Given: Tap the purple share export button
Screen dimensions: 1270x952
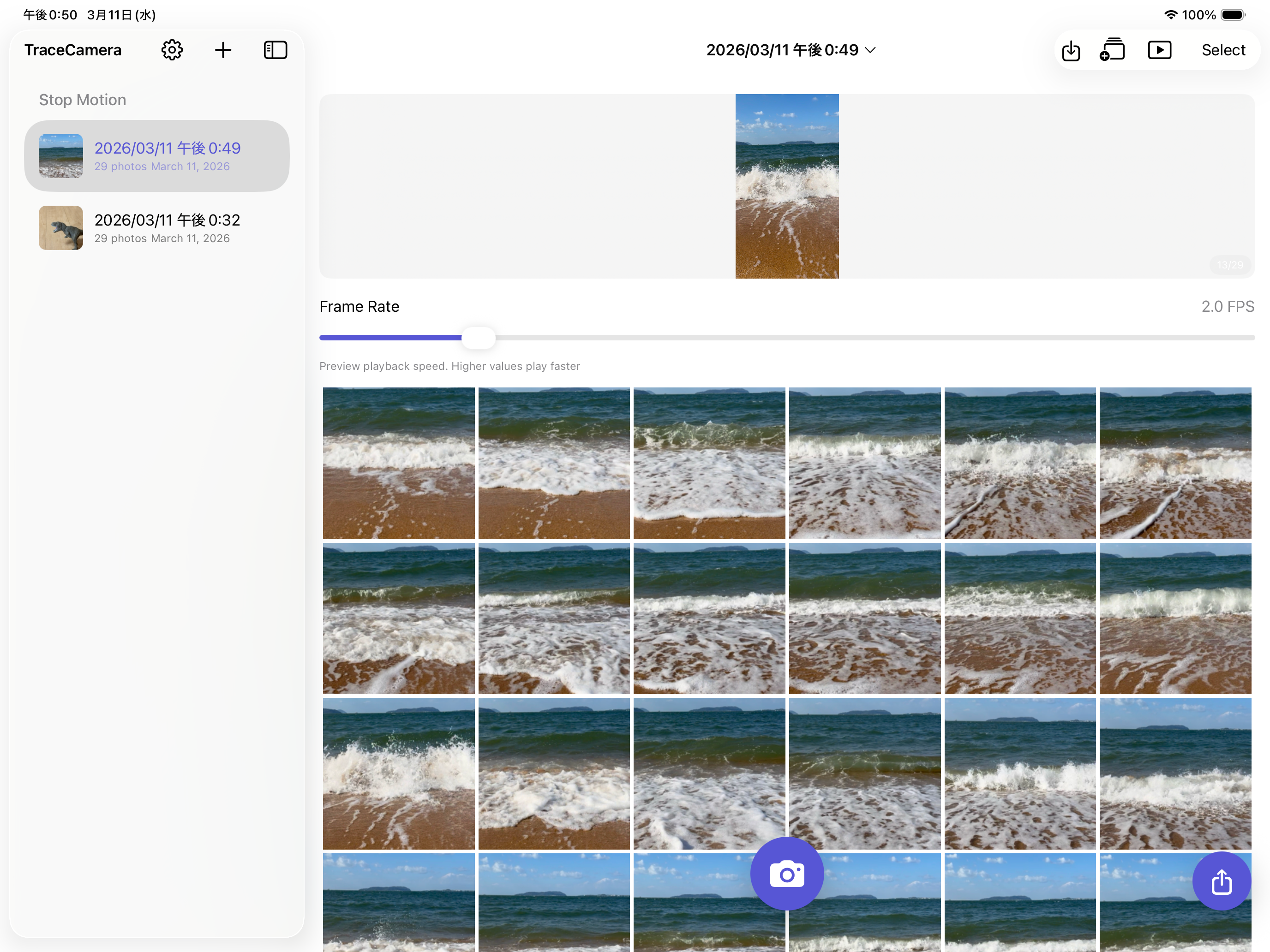Looking at the screenshot, I should [1221, 881].
